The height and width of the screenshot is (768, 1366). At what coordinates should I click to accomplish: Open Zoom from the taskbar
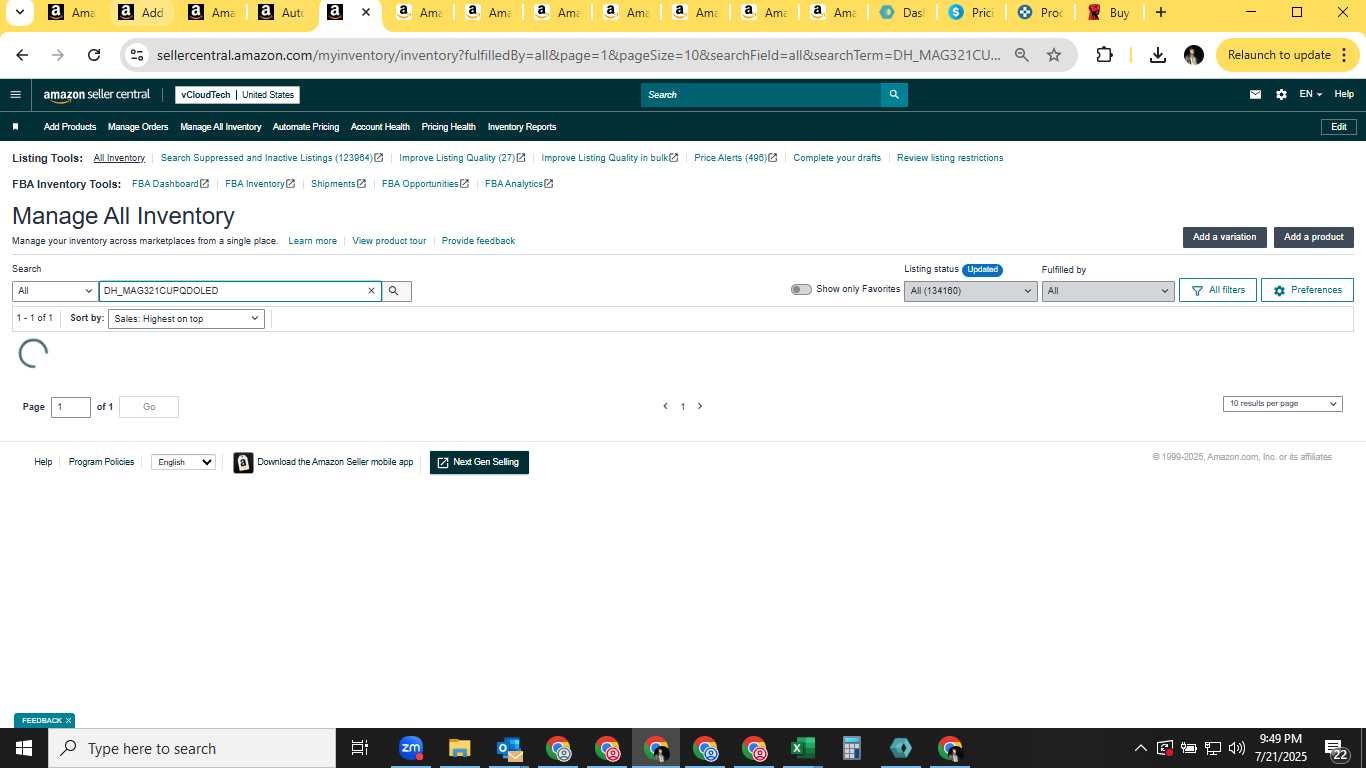pos(410,748)
